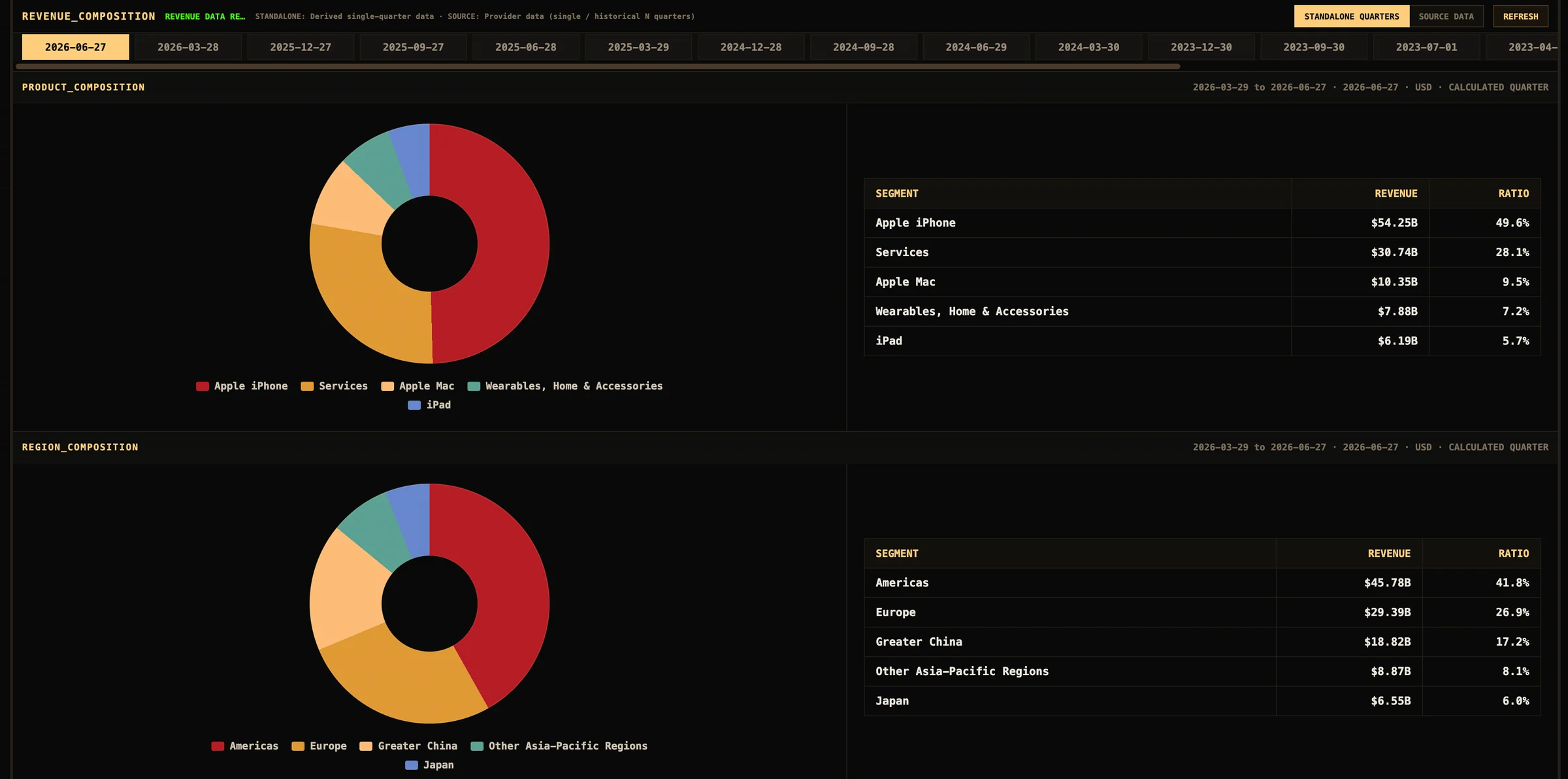Click 'Apple iPhone' in the product table

coord(915,223)
